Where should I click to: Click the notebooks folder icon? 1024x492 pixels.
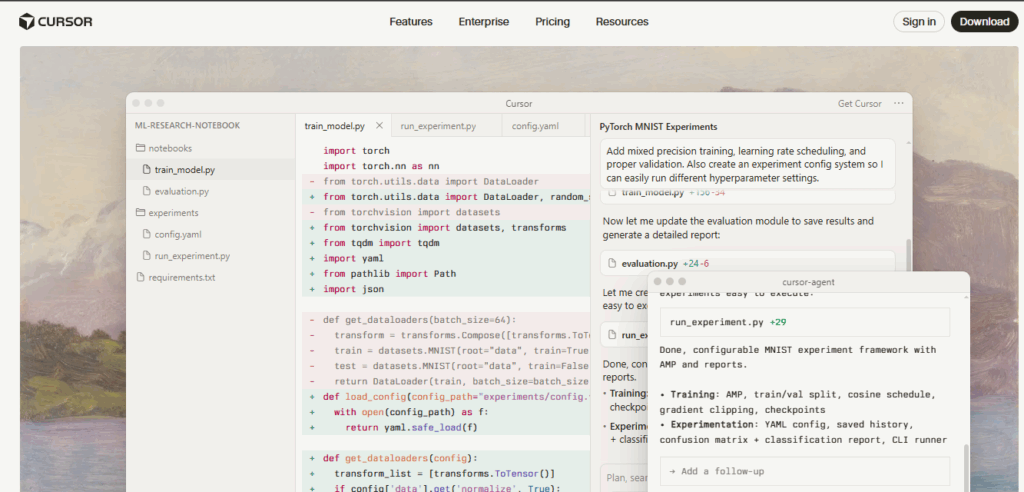point(140,148)
